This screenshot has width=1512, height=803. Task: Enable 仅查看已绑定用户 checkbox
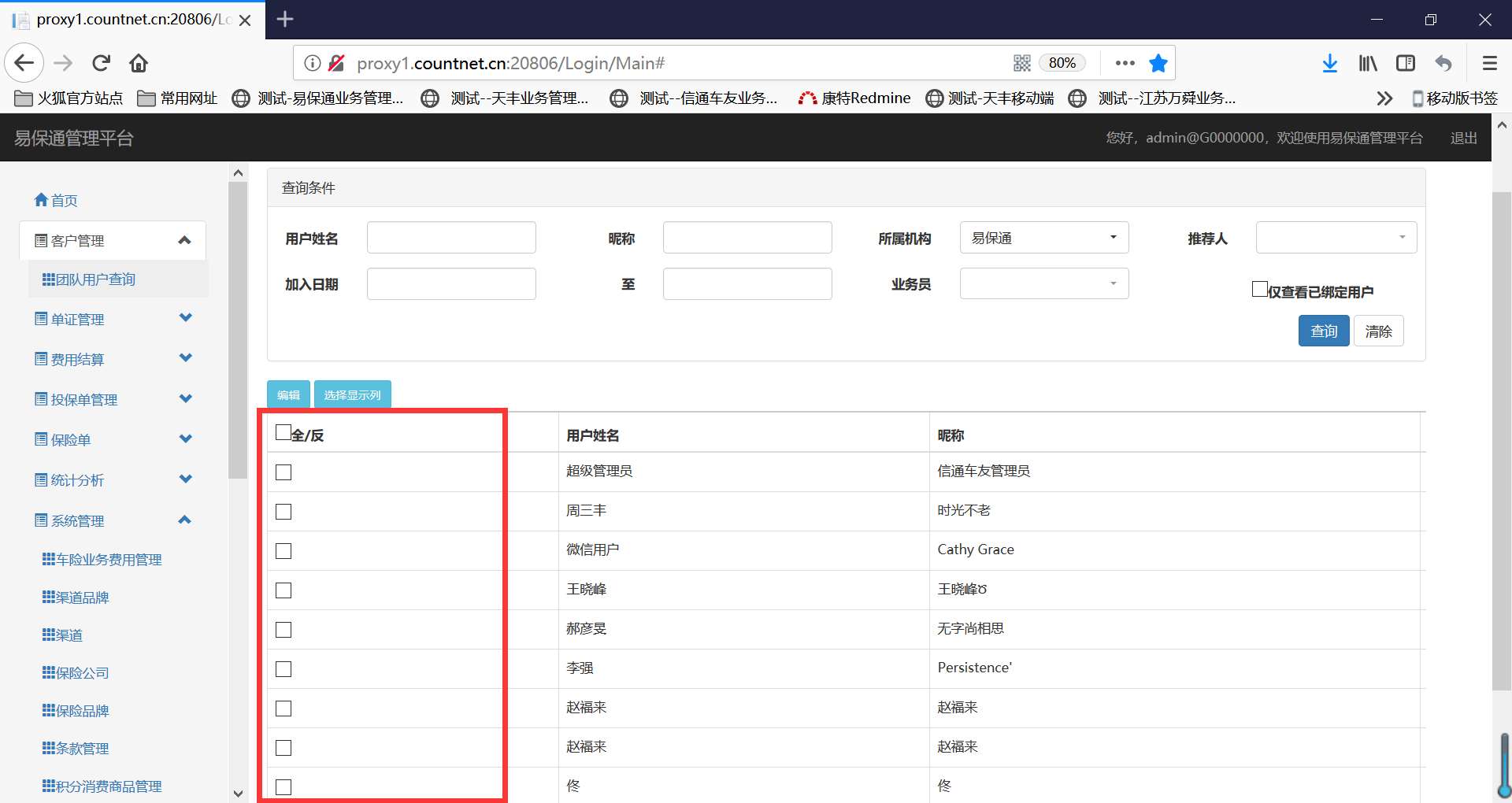tap(1259, 289)
